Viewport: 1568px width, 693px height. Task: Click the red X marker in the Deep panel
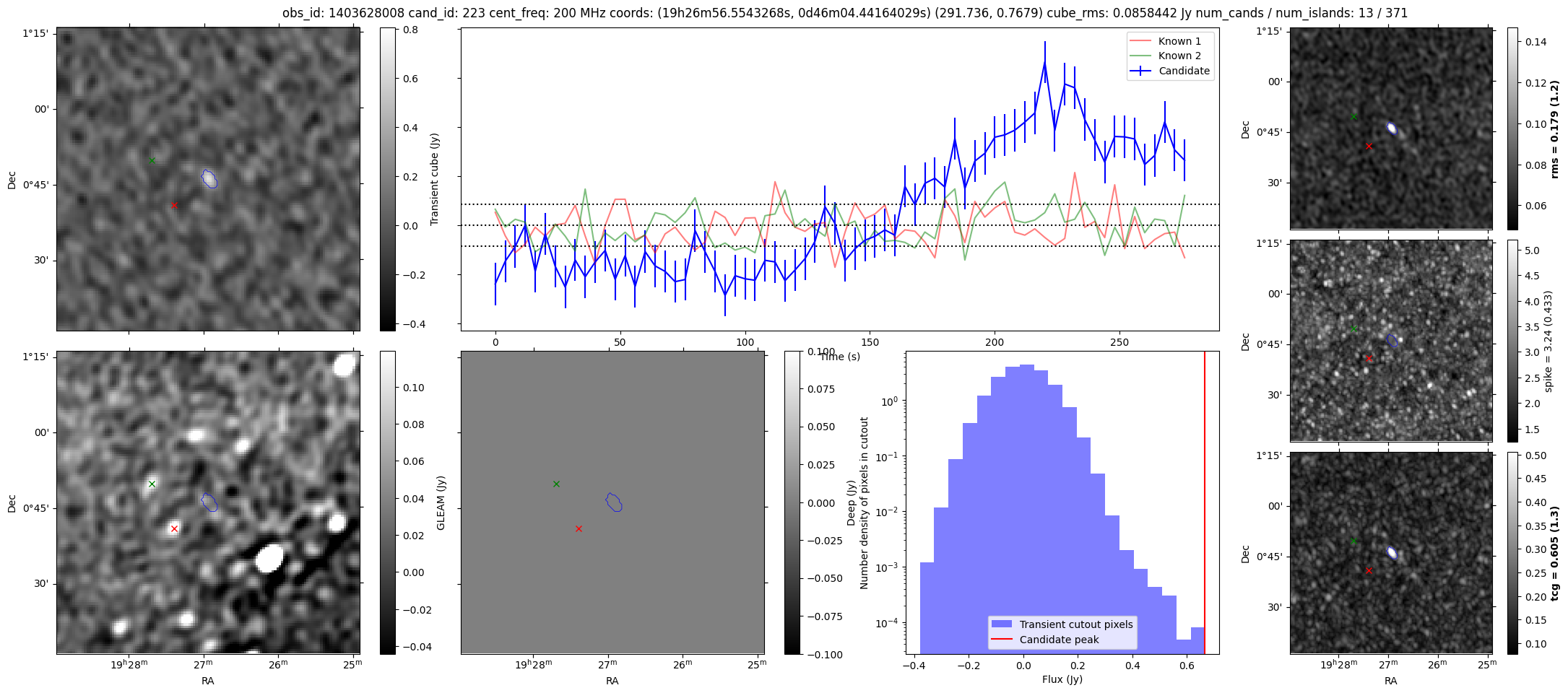tap(579, 528)
